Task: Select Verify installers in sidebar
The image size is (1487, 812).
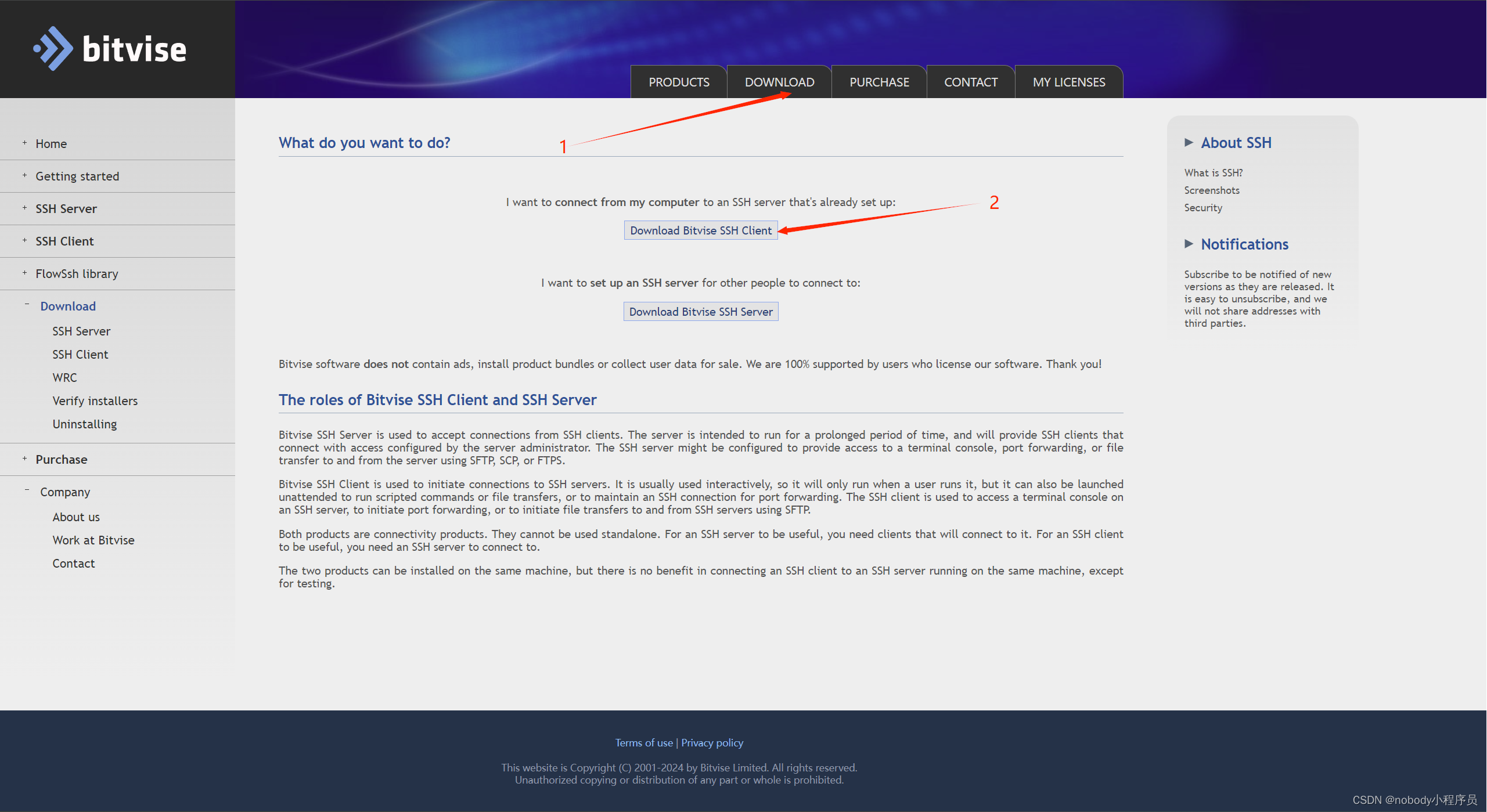Action: pyautogui.click(x=95, y=401)
